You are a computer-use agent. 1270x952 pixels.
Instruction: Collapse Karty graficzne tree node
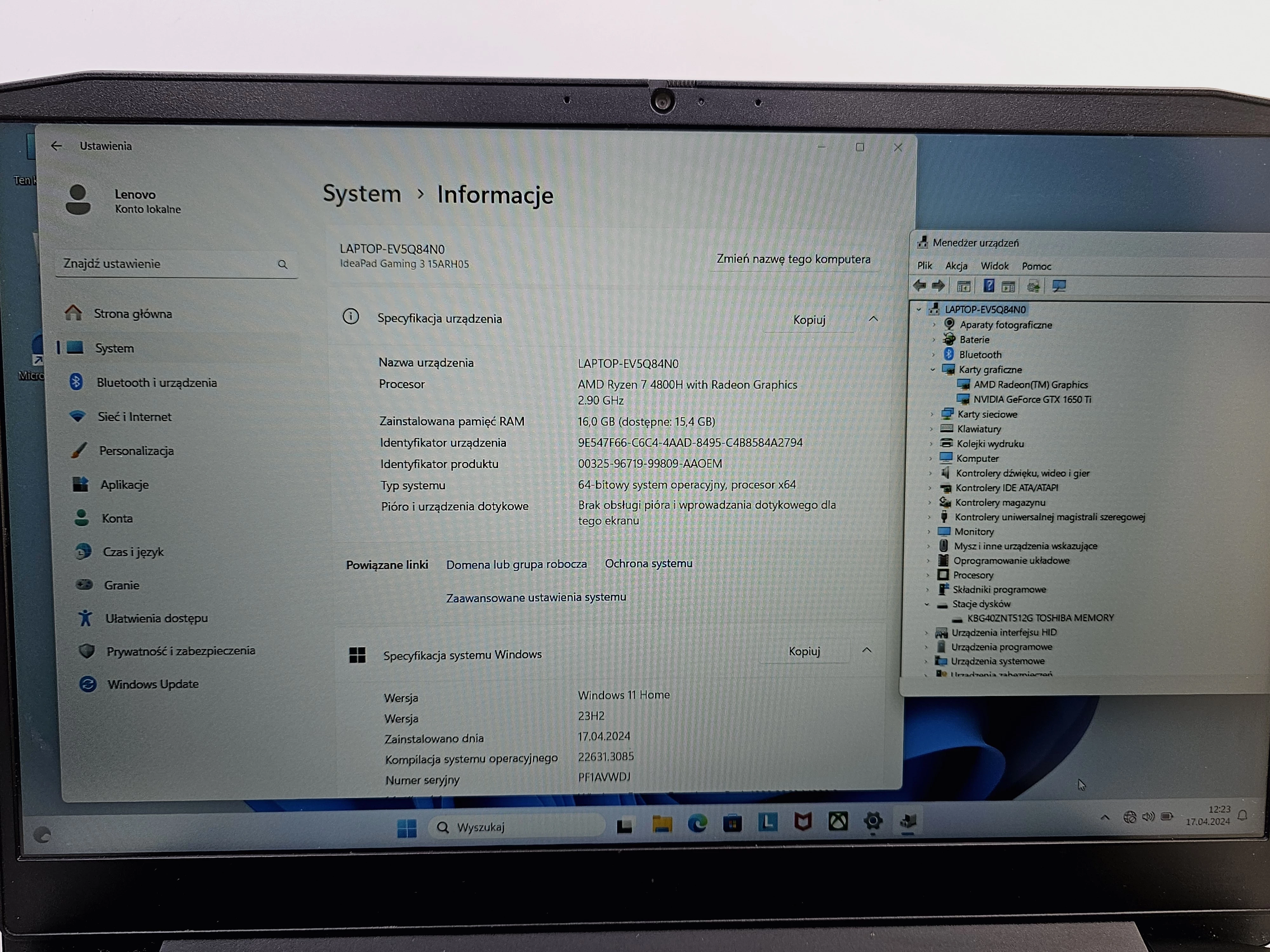tap(932, 370)
